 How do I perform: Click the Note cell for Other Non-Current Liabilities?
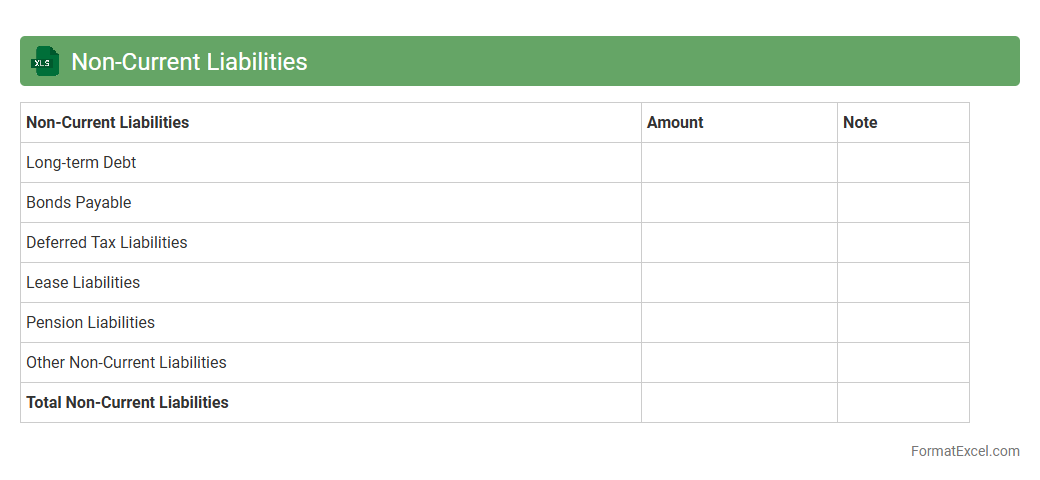(903, 363)
